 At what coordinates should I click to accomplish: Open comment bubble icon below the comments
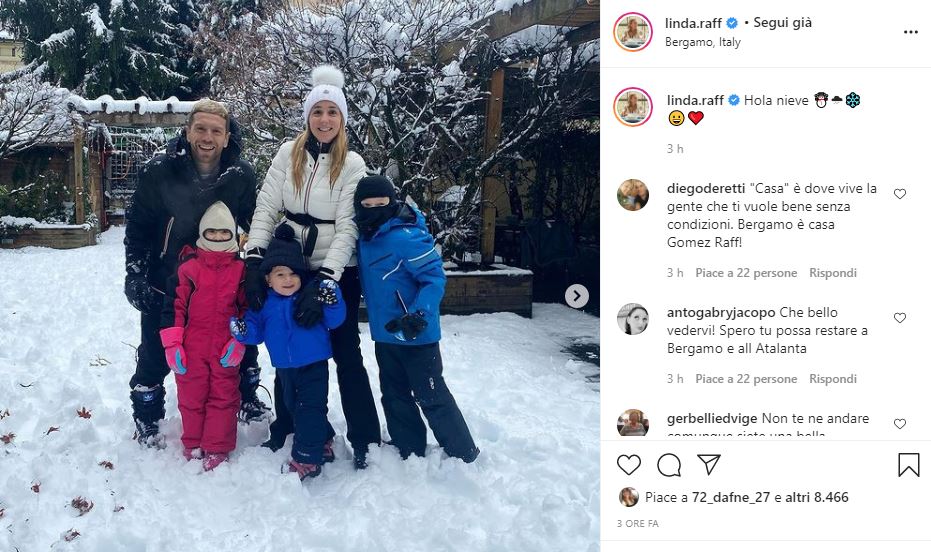point(669,465)
